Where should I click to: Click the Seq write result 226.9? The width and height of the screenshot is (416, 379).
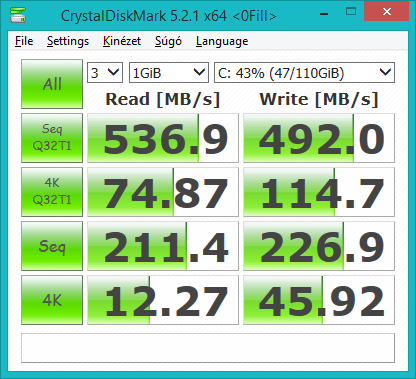319,246
